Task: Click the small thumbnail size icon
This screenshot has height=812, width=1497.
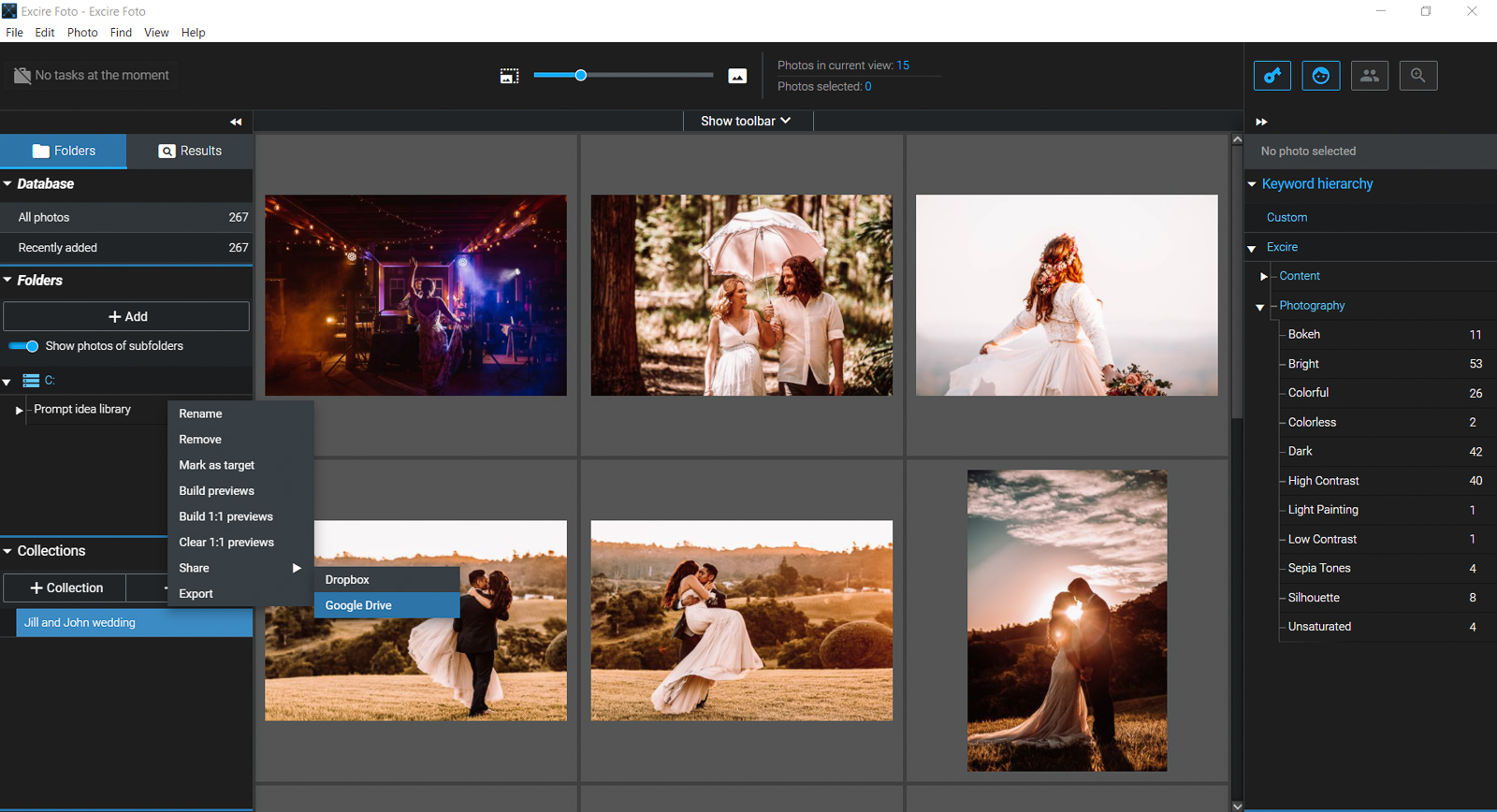Action: pyautogui.click(x=509, y=76)
